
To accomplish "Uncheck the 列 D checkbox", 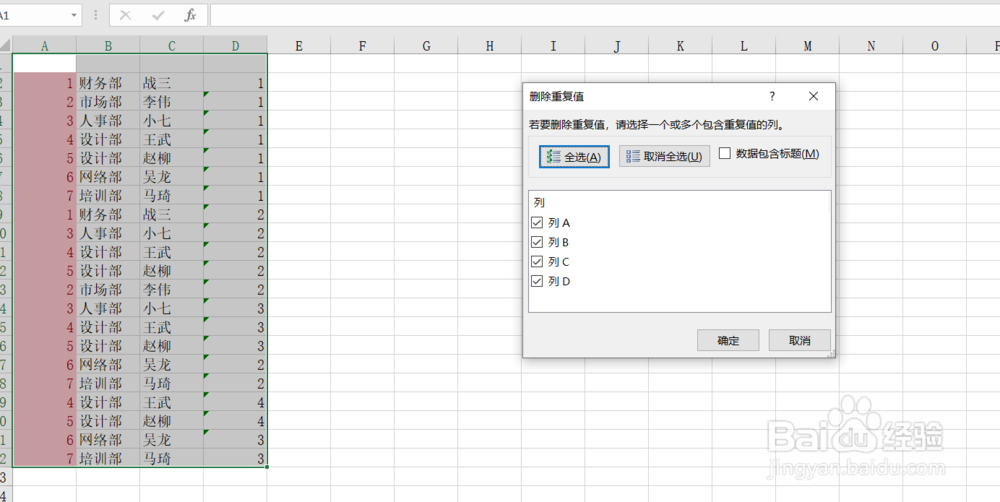I will pyautogui.click(x=536, y=281).
